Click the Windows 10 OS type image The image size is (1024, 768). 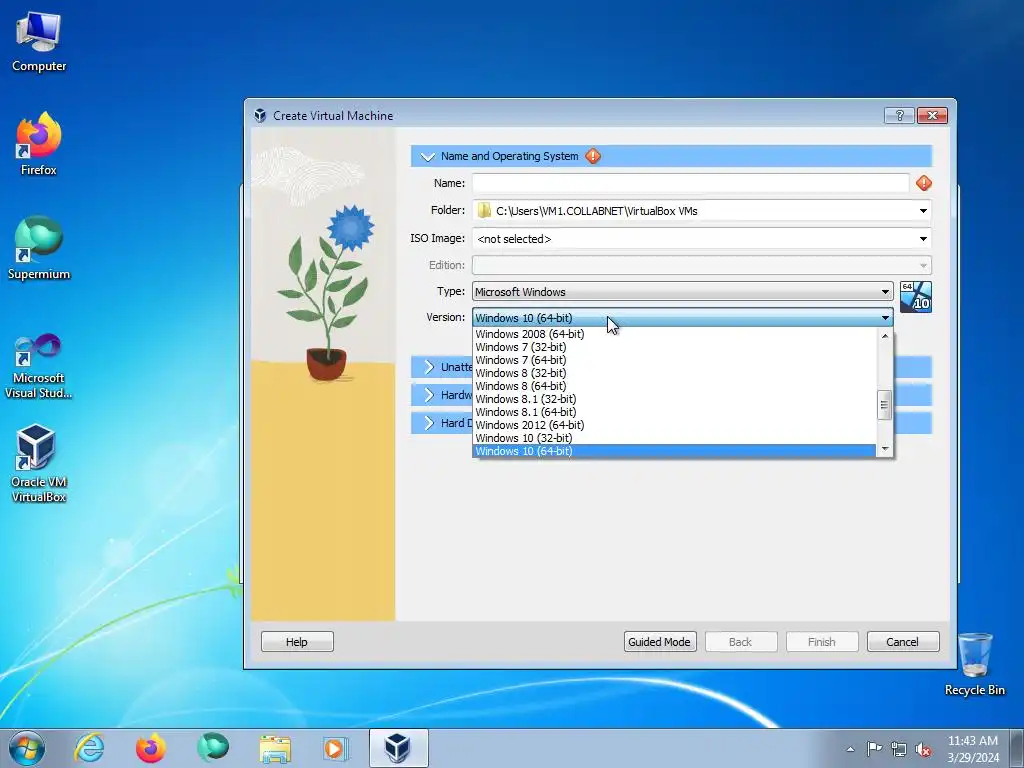(x=916, y=297)
